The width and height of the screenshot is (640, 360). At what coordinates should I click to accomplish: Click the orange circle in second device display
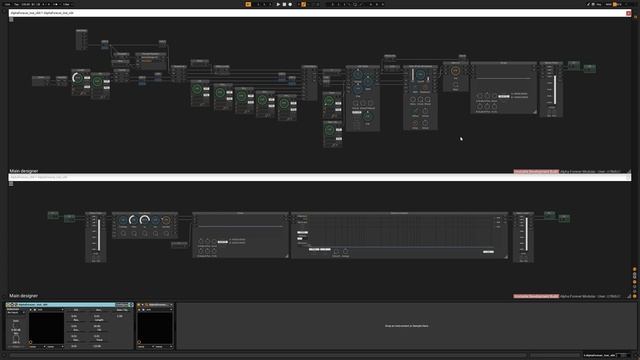click(x=139, y=342)
